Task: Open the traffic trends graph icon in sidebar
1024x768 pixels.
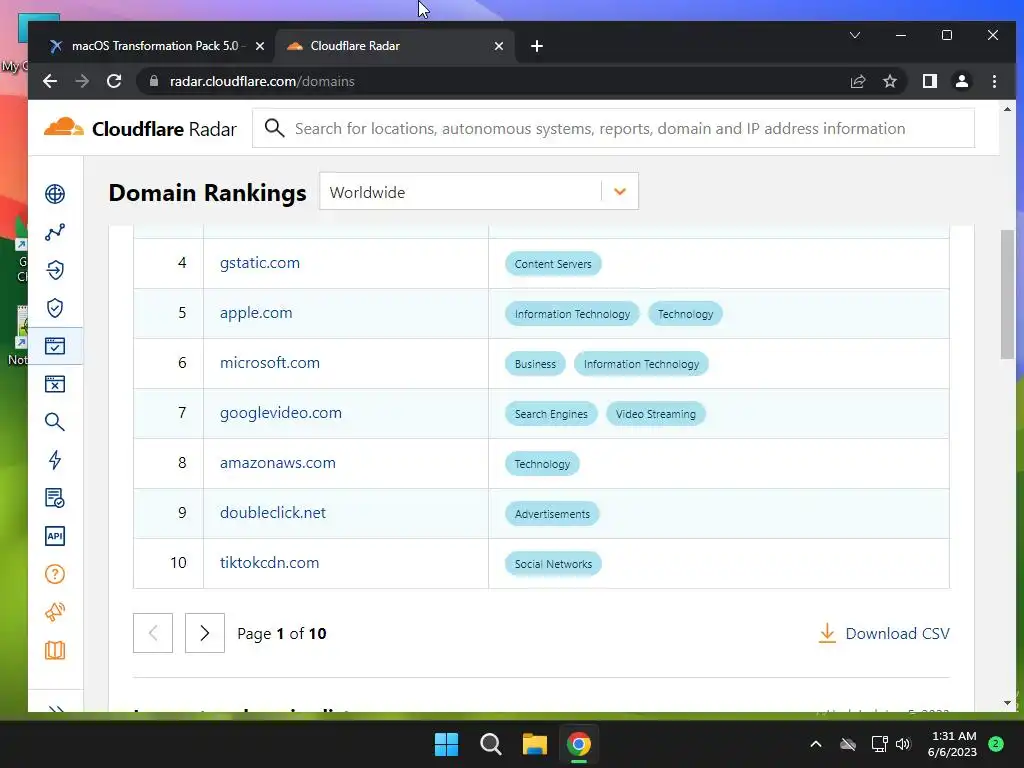Action: pyautogui.click(x=55, y=232)
